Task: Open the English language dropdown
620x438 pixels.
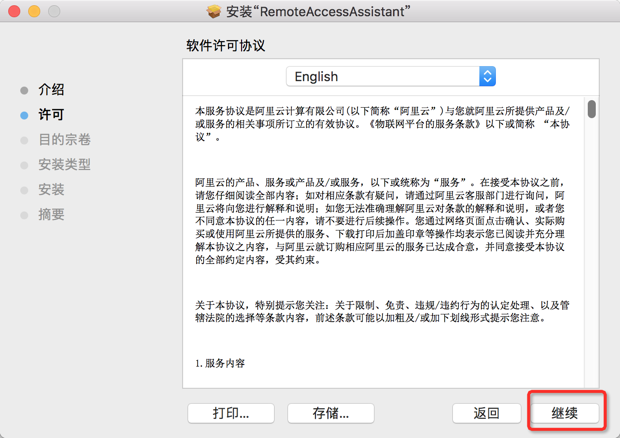Action: tap(391, 76)
